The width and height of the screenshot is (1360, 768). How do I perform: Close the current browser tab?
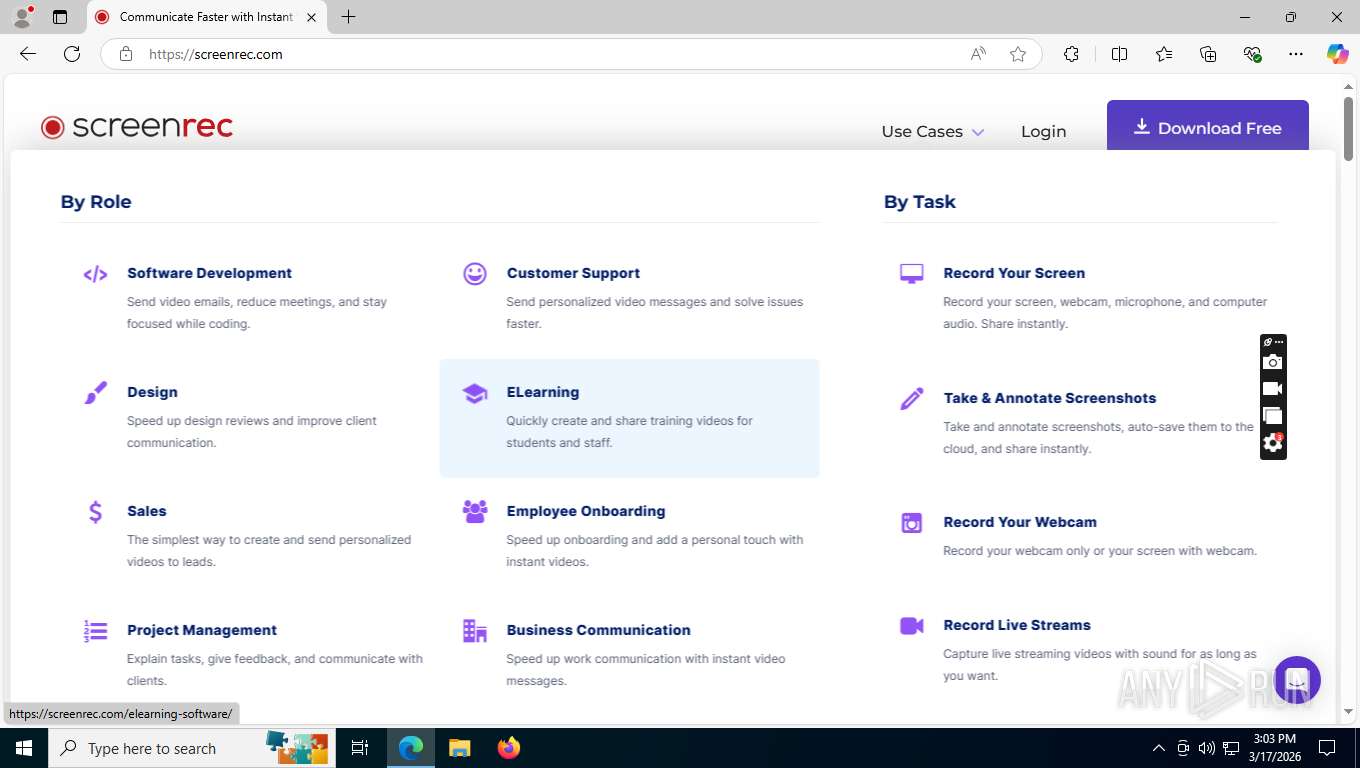click(x=311, y=17)
